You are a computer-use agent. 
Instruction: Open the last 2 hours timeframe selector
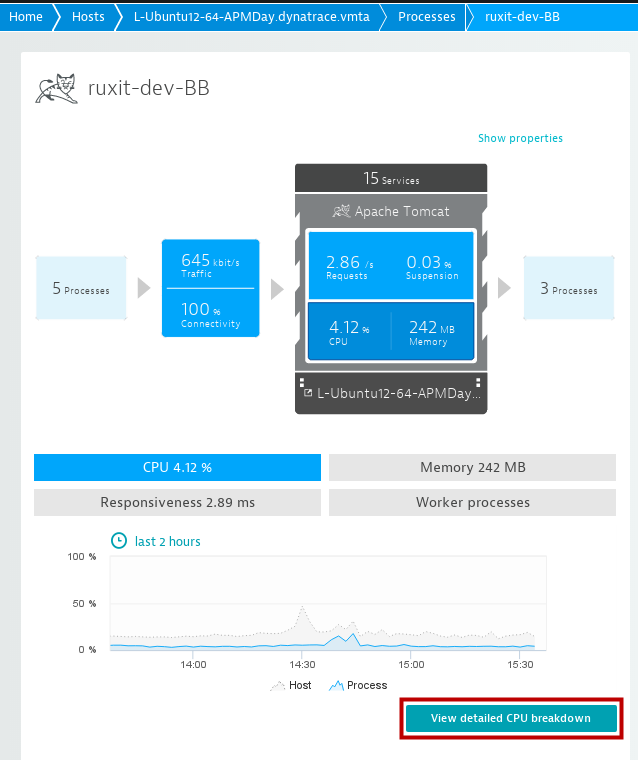pos(167,542)
